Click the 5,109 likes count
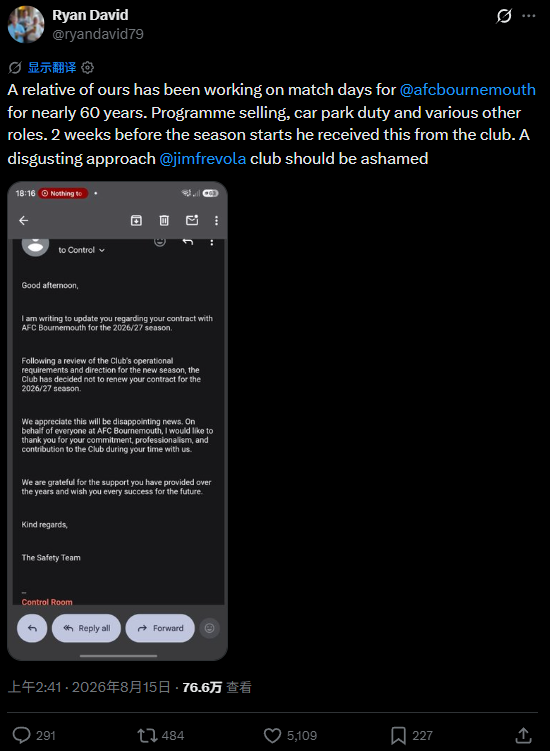550x751 pixels. click(302, 736)
